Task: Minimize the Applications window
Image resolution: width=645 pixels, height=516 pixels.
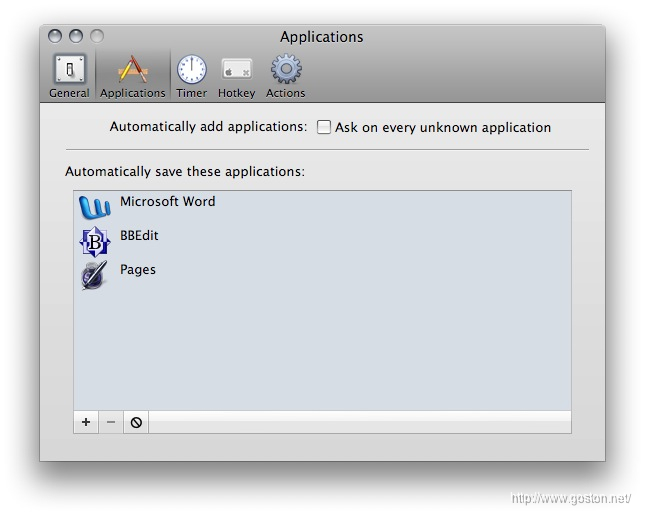Action: coord(76,36)
